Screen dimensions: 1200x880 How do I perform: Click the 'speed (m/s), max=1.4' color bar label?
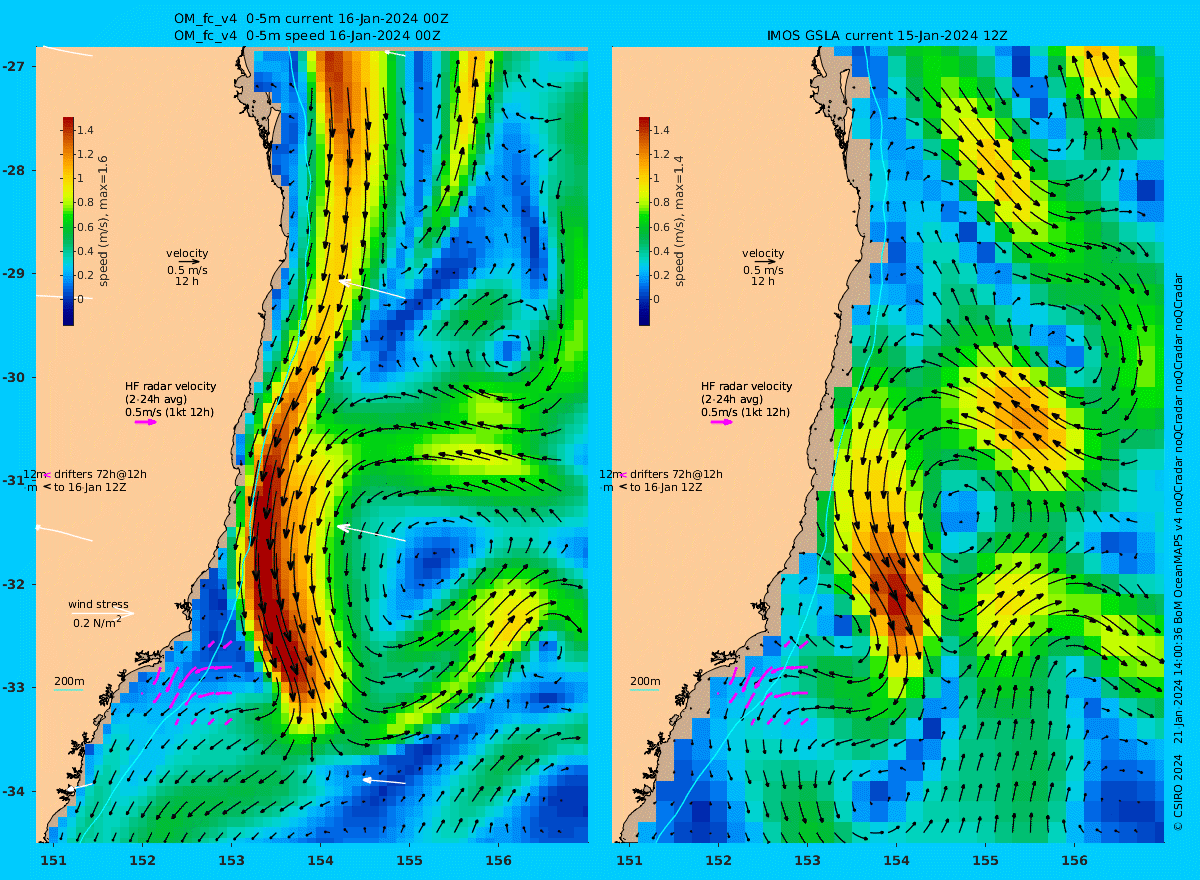[680, 221]
